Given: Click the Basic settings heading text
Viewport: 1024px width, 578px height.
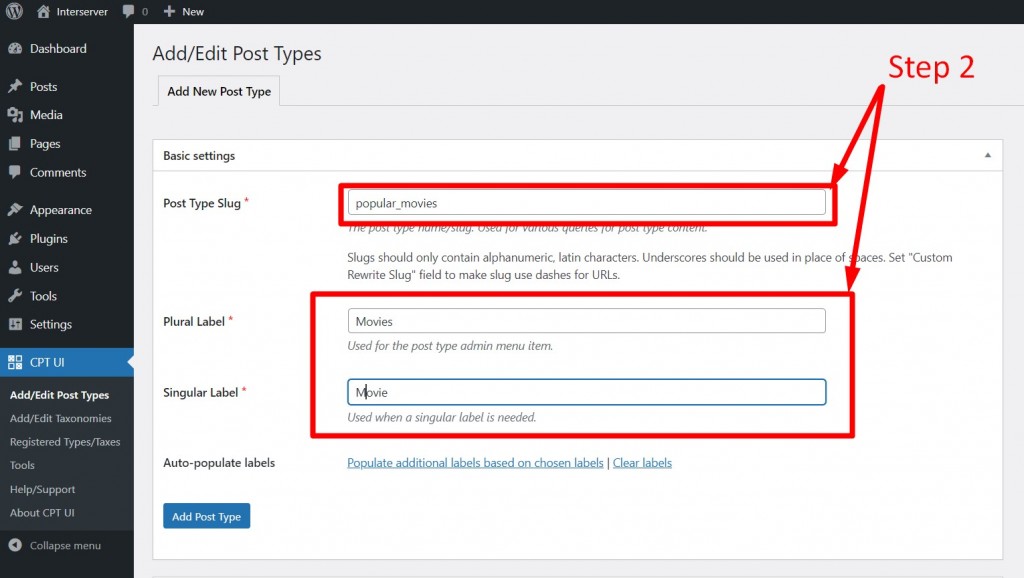Looking at the screenshot, I should pyautogui.click(x=199, y=155).
